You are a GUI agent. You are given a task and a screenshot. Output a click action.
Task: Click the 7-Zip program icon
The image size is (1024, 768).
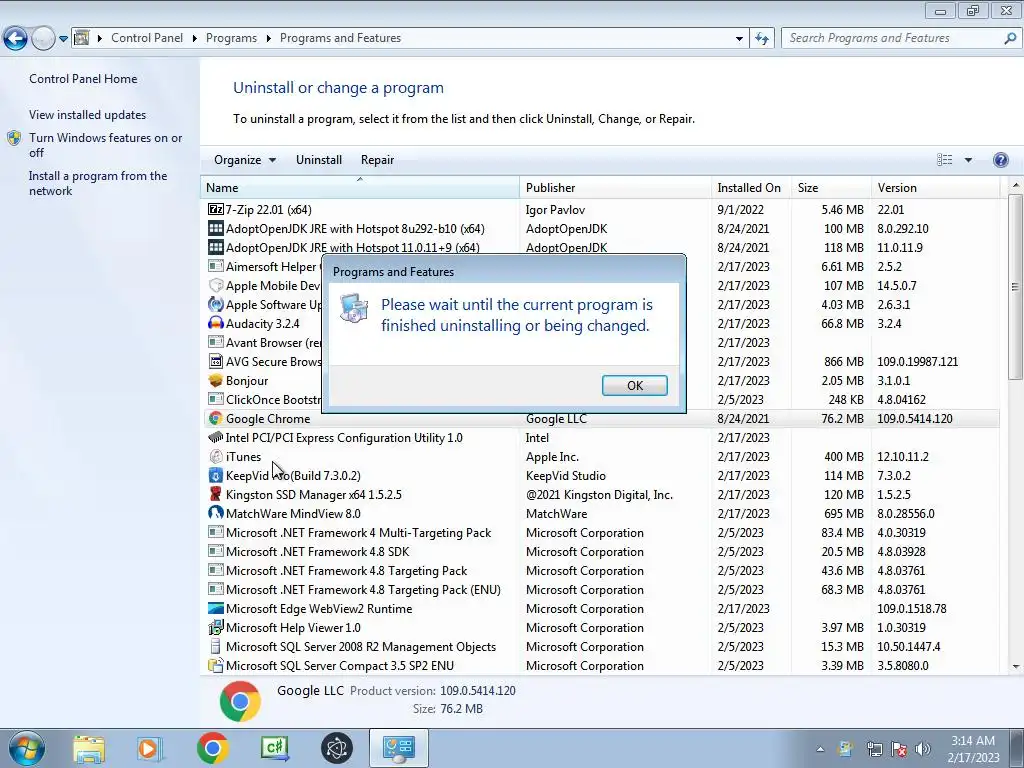coord(216,209)
